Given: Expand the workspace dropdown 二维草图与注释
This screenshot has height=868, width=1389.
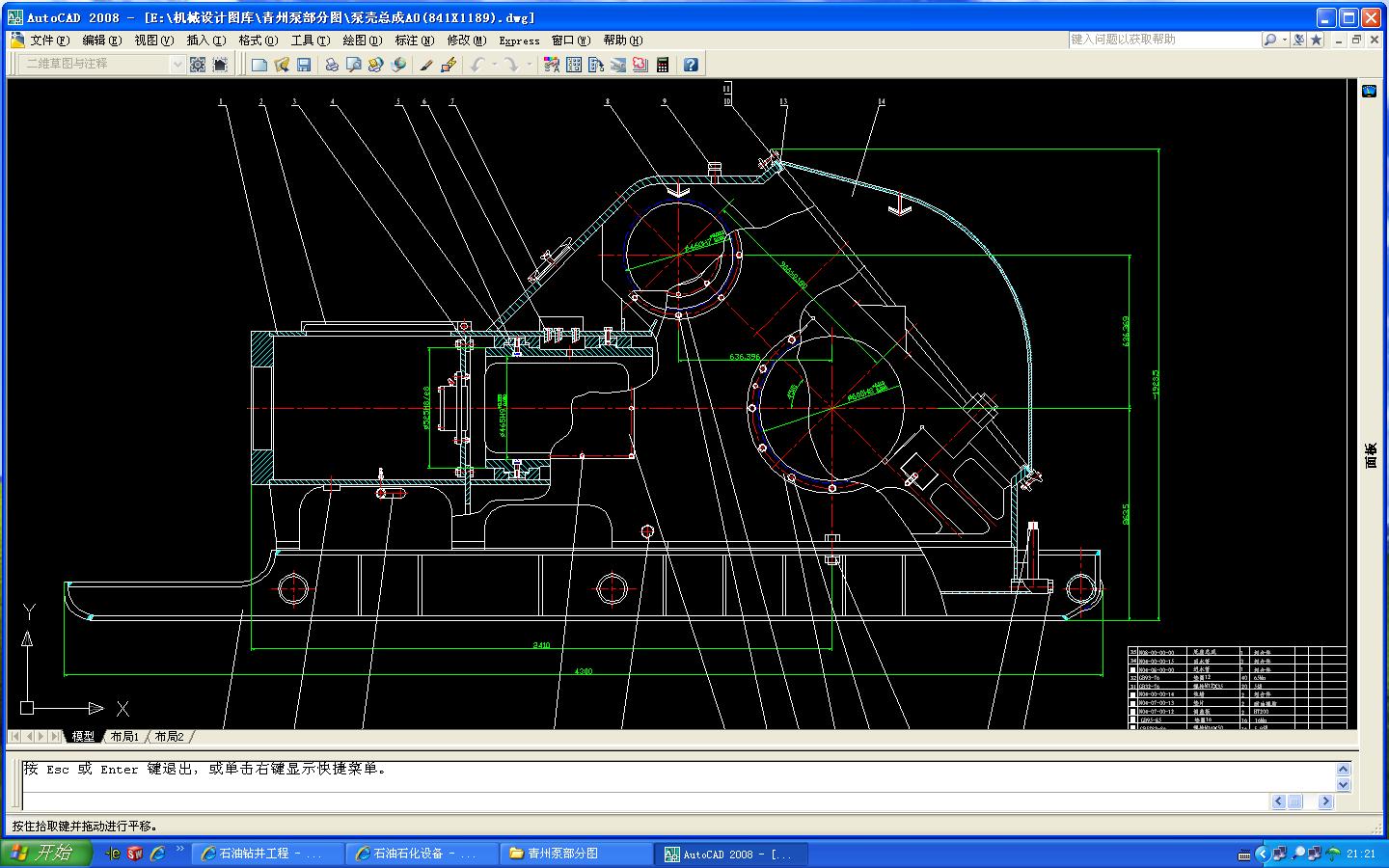Looking at the screenshot, I should pos(177,64).
